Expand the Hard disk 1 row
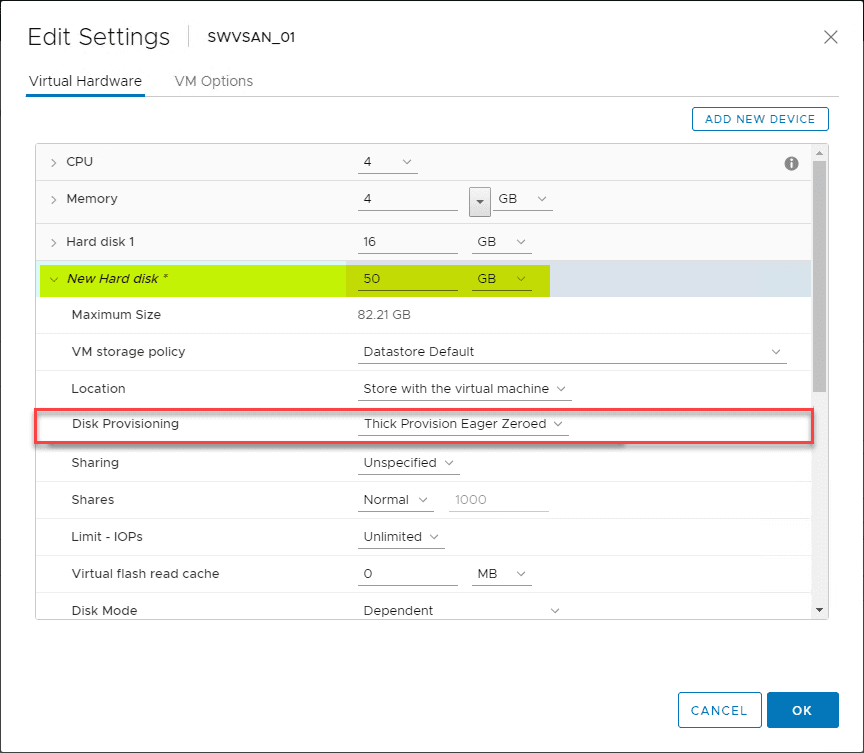The height and width of the screenshot is (753, 864). click(54, 242)
